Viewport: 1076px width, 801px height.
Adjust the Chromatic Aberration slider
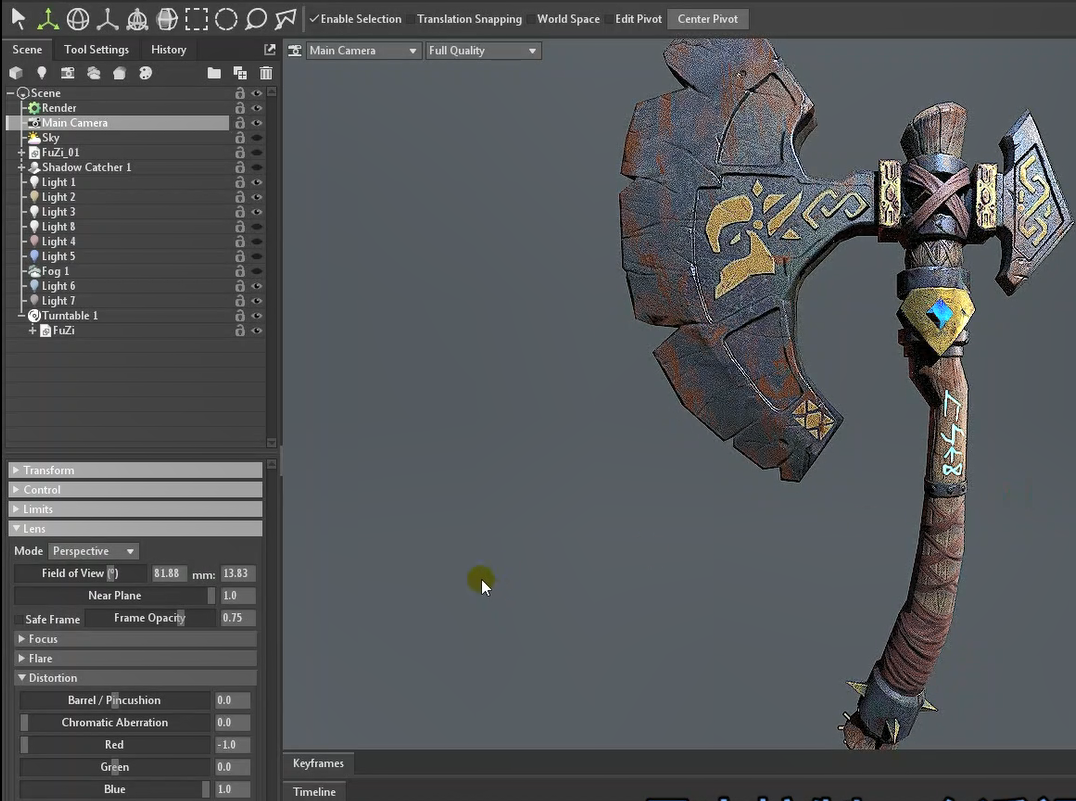point(115,722)
